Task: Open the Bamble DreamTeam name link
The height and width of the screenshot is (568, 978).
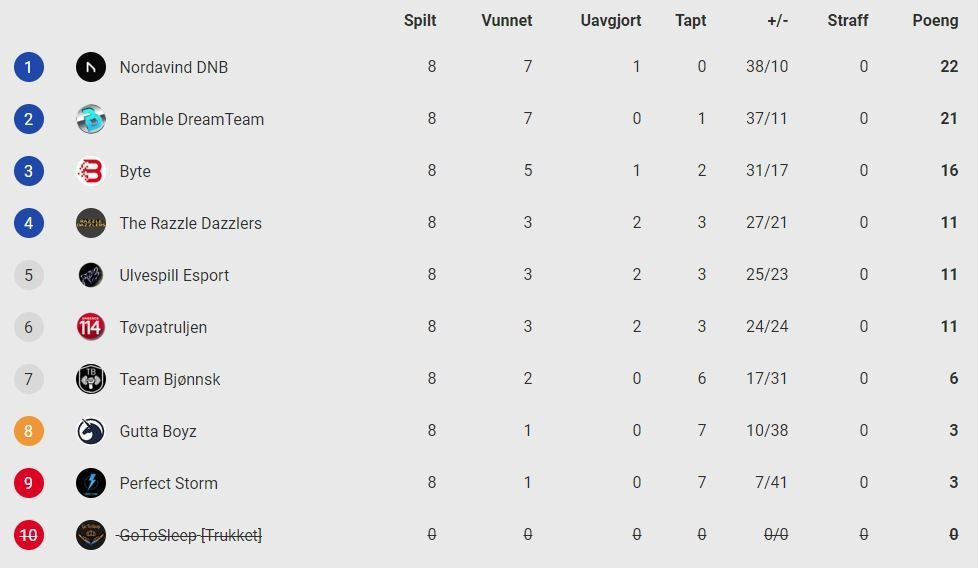Action: [191, 119]
